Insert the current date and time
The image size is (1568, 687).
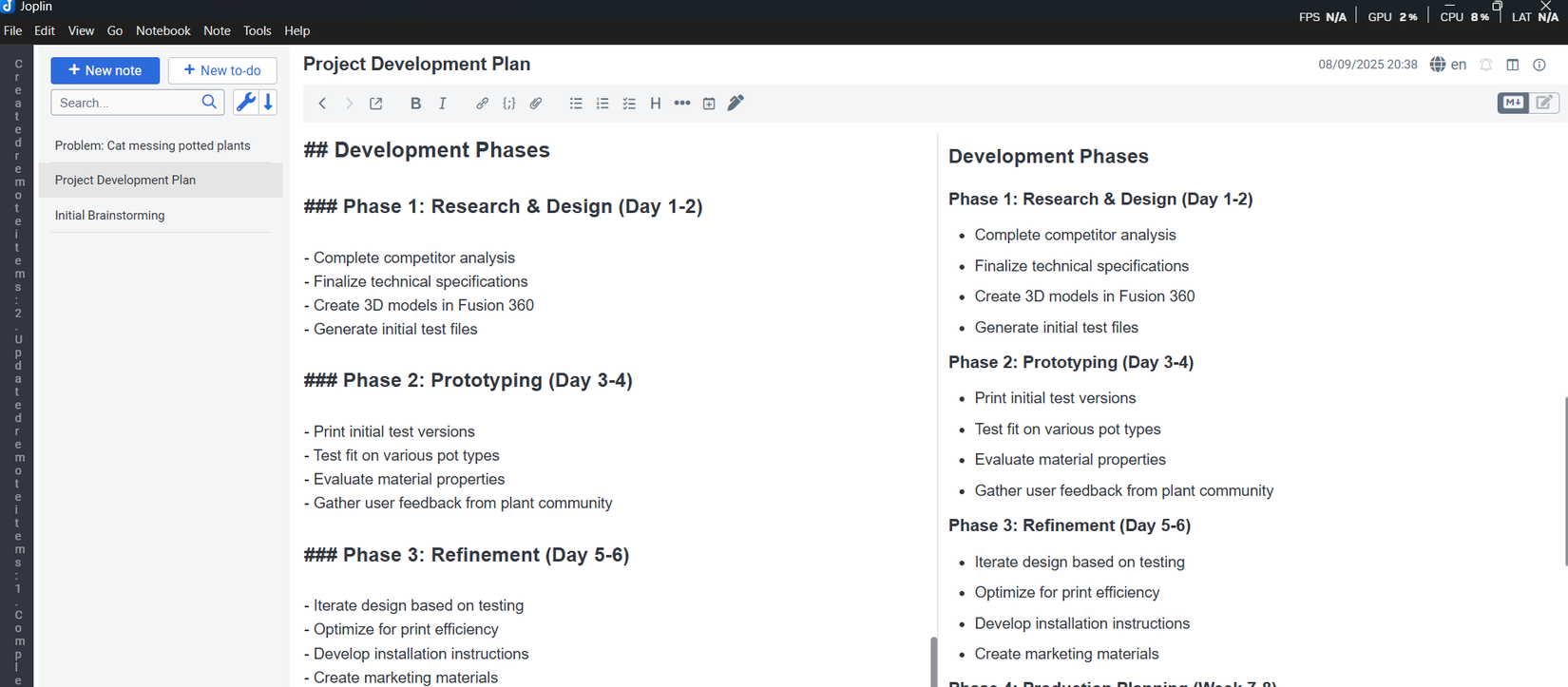[x=709, y=104]
